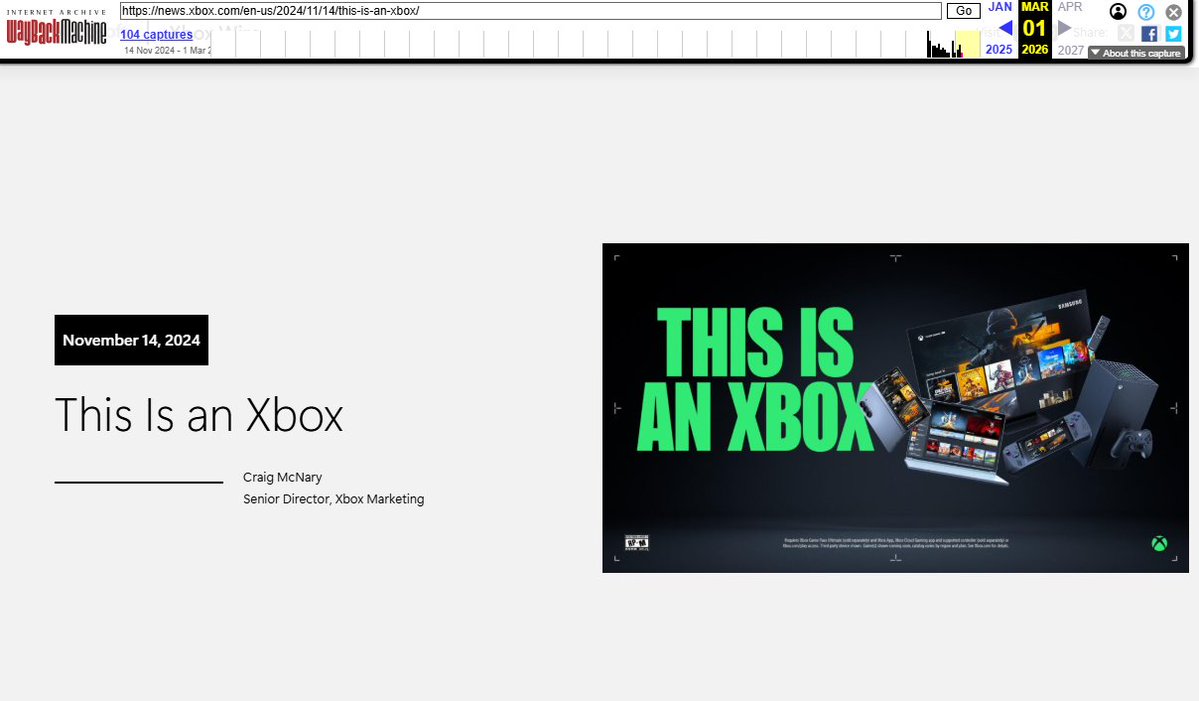Click author name Craig McNary
The width and height of the screenshot is (1199, 701).
[x=282, y=477]
